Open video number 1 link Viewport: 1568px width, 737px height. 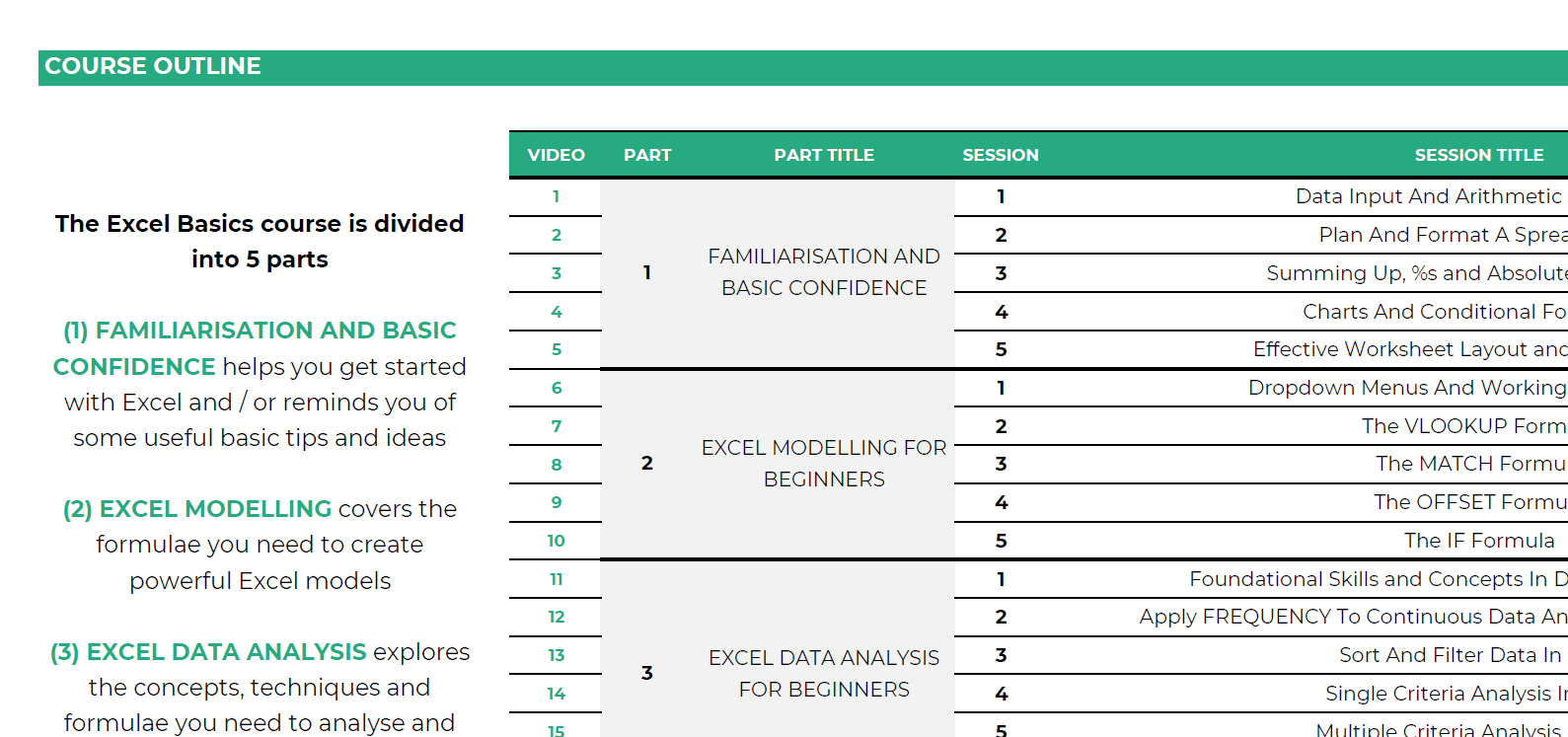pos(556,196)
